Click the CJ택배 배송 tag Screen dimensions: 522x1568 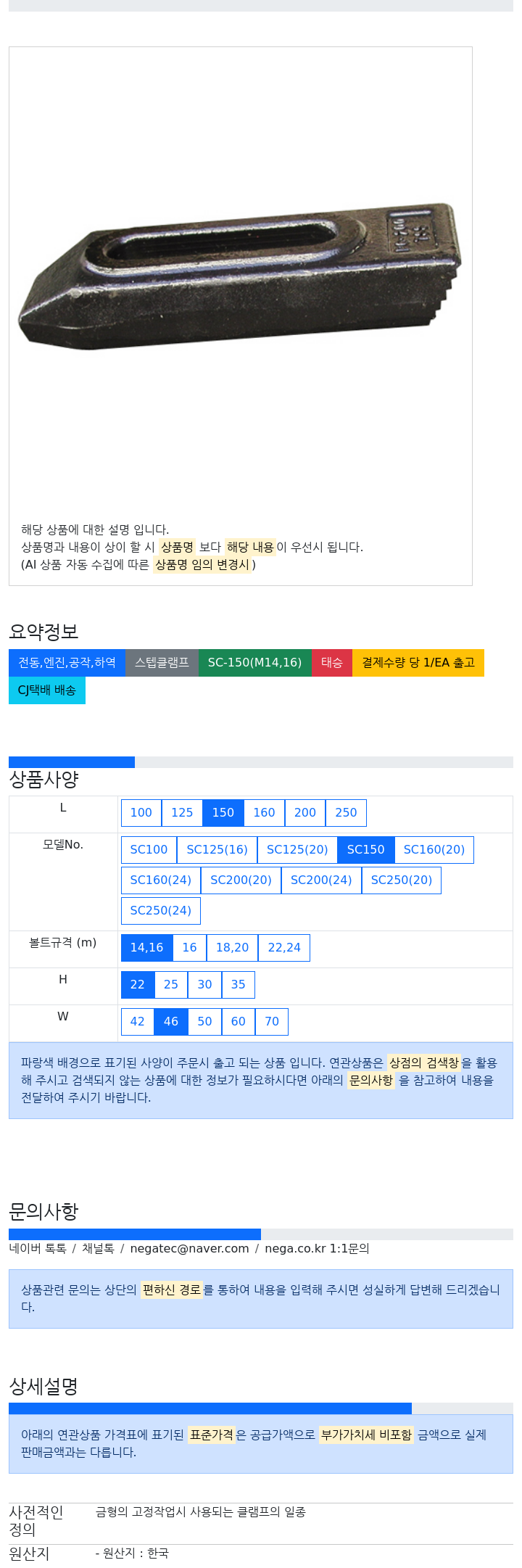47,690
